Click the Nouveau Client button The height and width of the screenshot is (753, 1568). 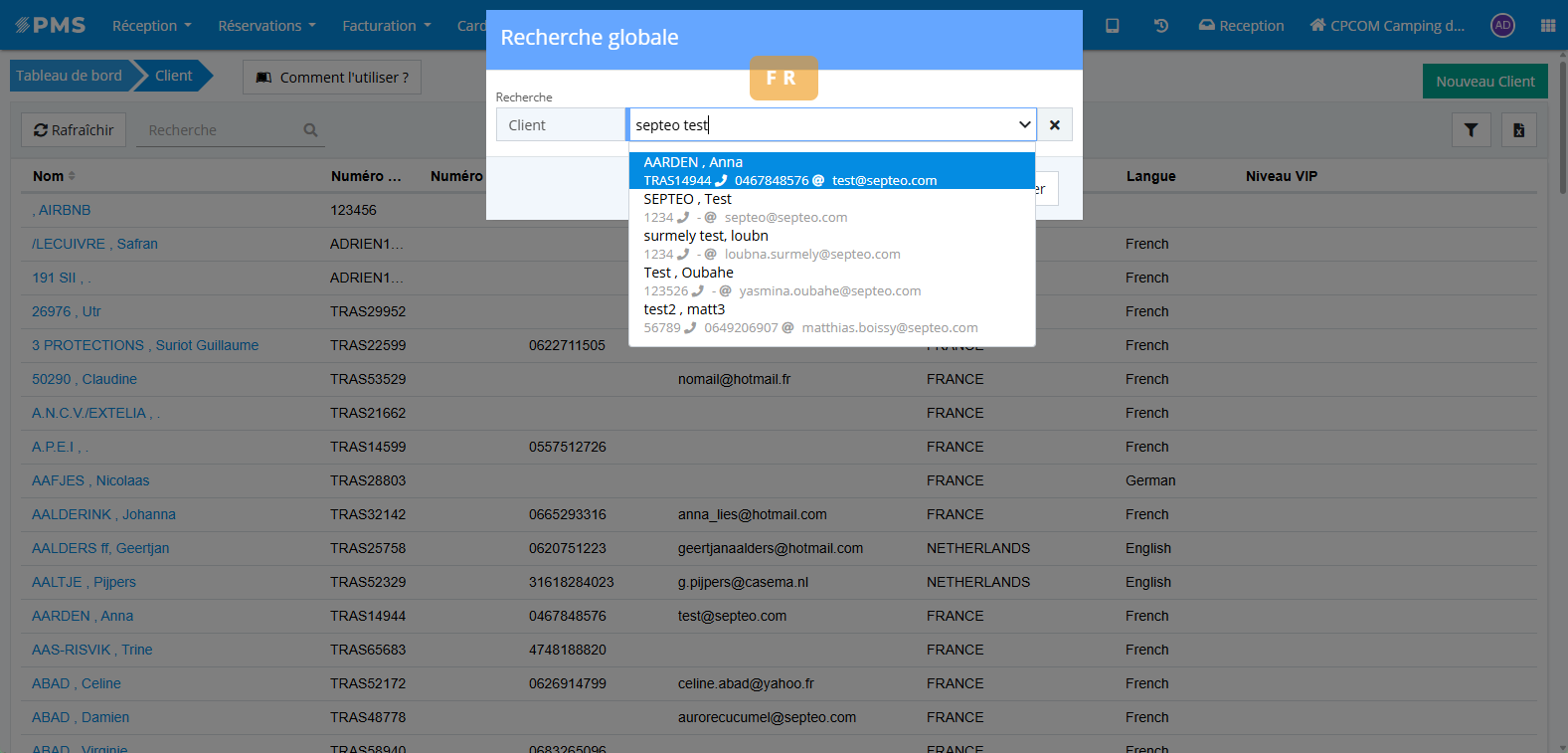click(1484, 82)
